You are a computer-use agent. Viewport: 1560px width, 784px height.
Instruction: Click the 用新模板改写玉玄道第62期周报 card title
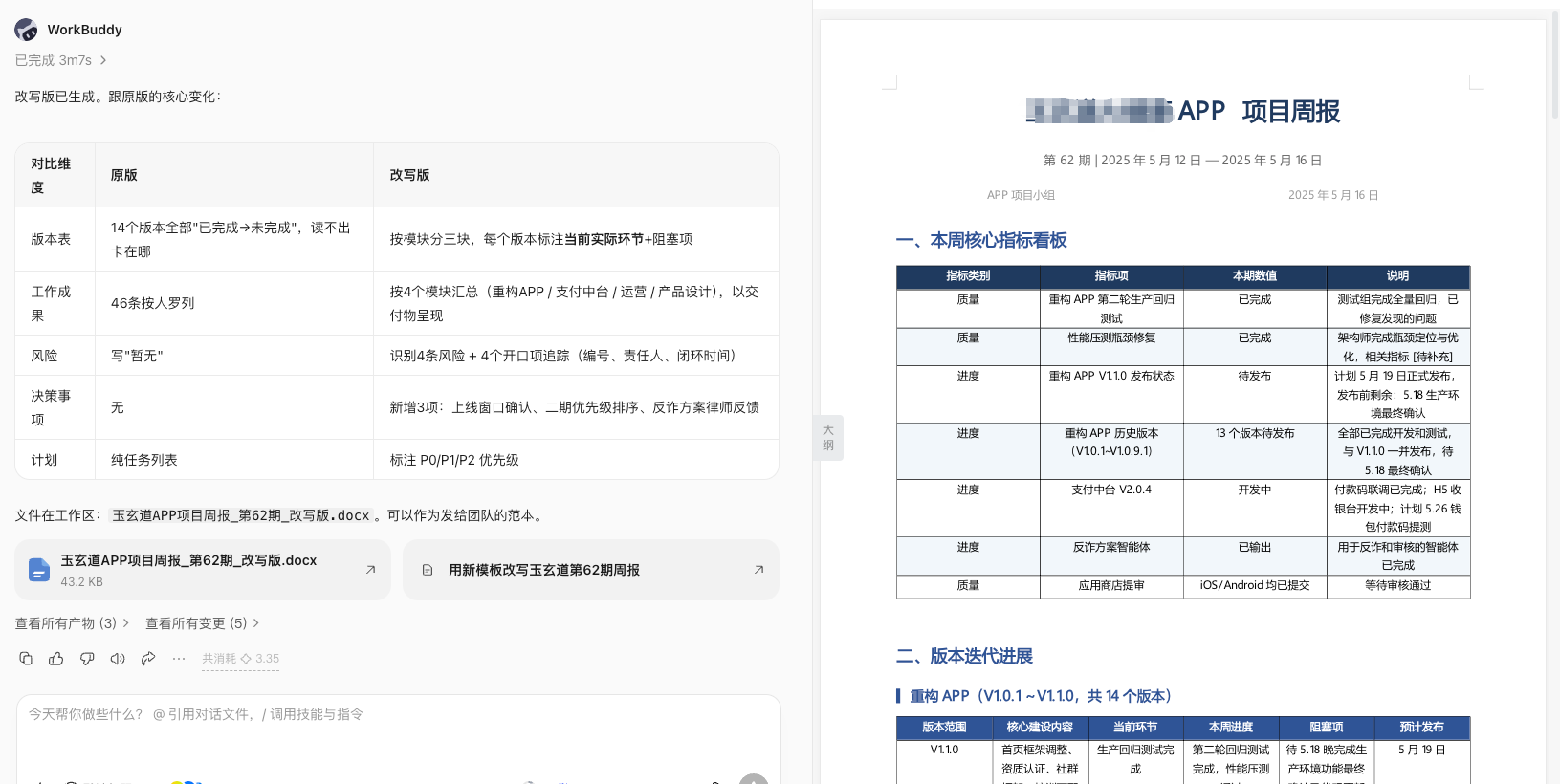[544, 570]
